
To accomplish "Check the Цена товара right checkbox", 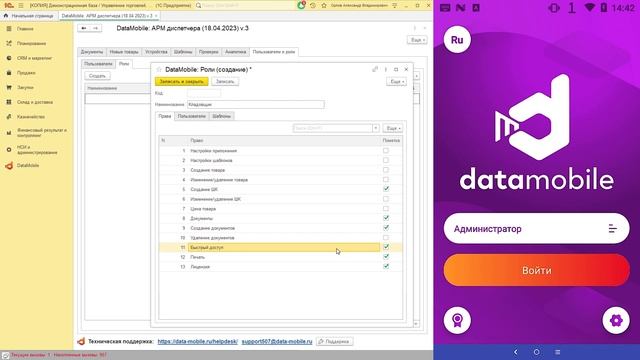I will (x=386, y=209).
